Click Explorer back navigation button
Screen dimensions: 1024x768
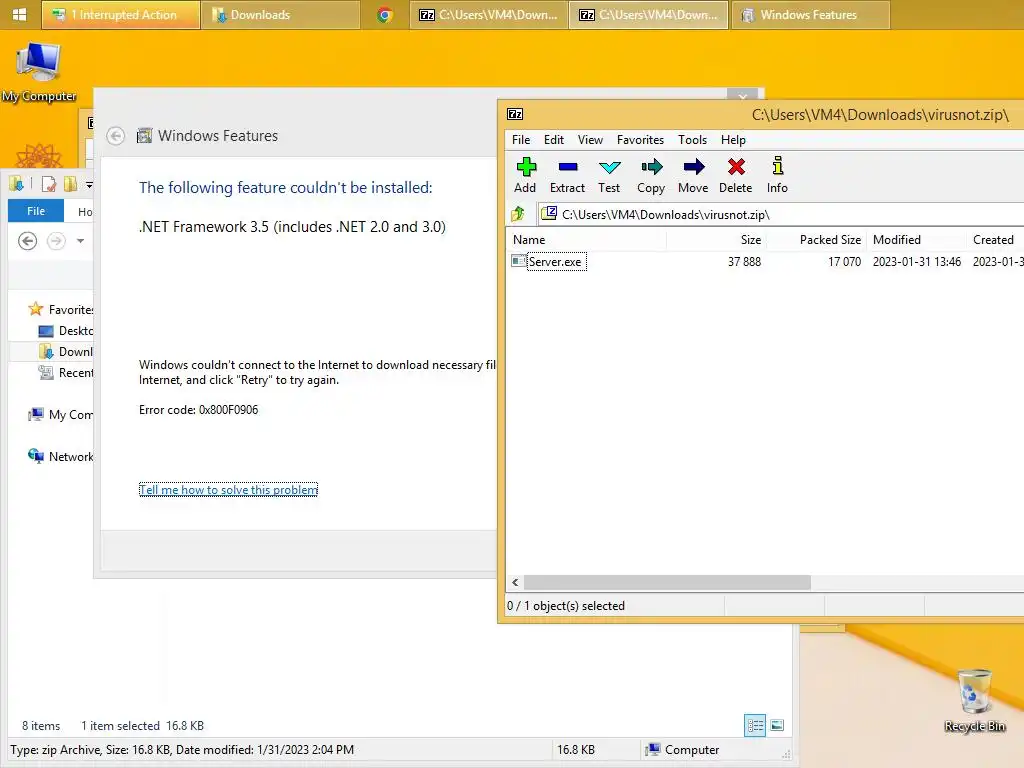click(27, 241)
